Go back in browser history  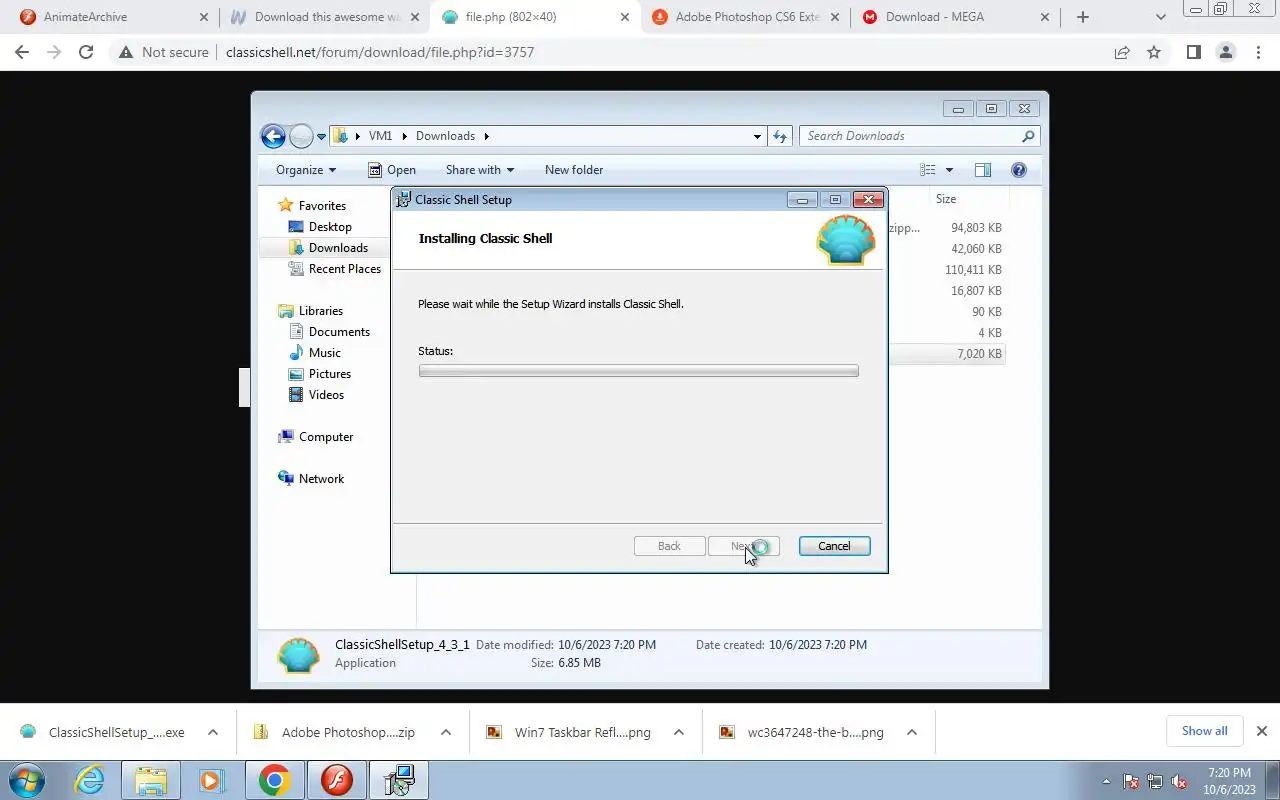pos(22,52)
